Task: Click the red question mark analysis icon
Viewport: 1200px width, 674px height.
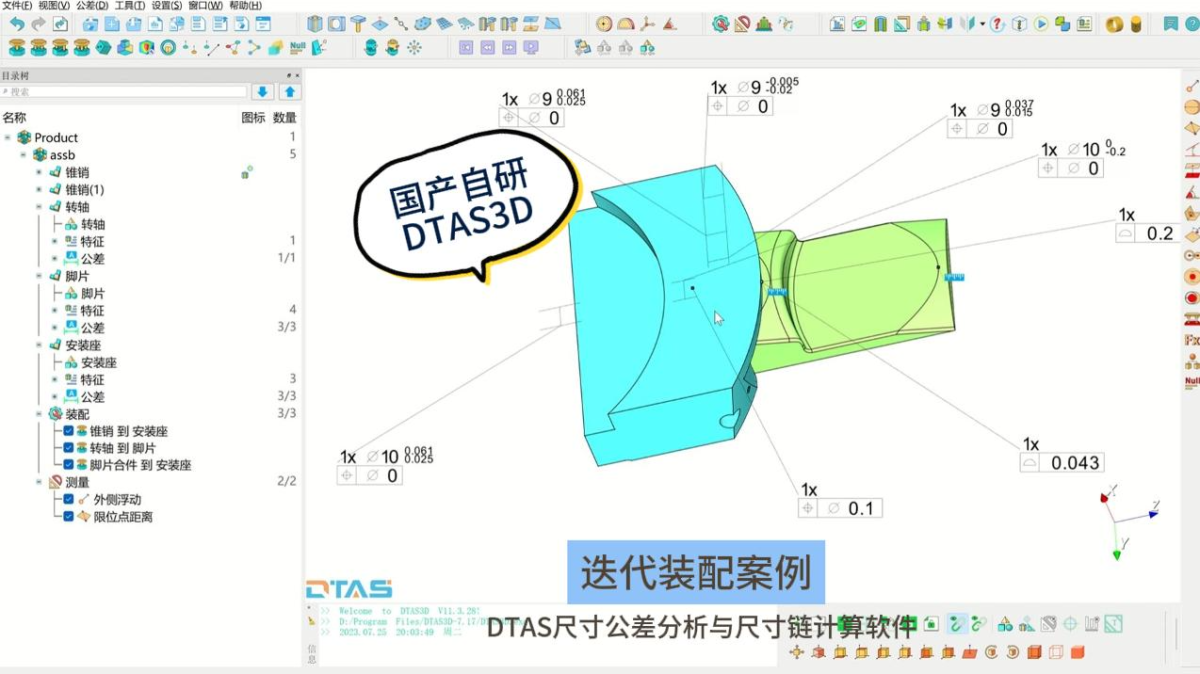Action: [996, 24]
